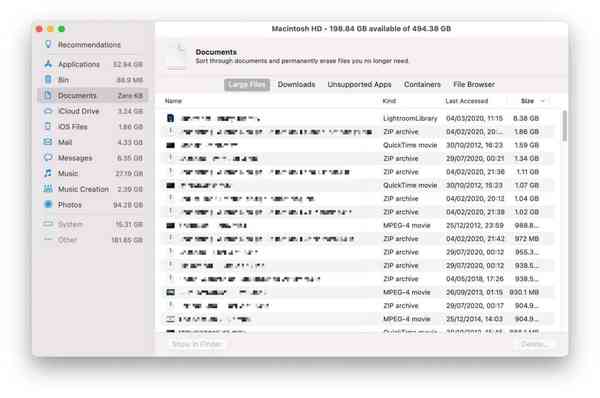The width and height of the screenshot is (600, 398).
Task: Click the Music Creation icon
Action: pos(48,189)
